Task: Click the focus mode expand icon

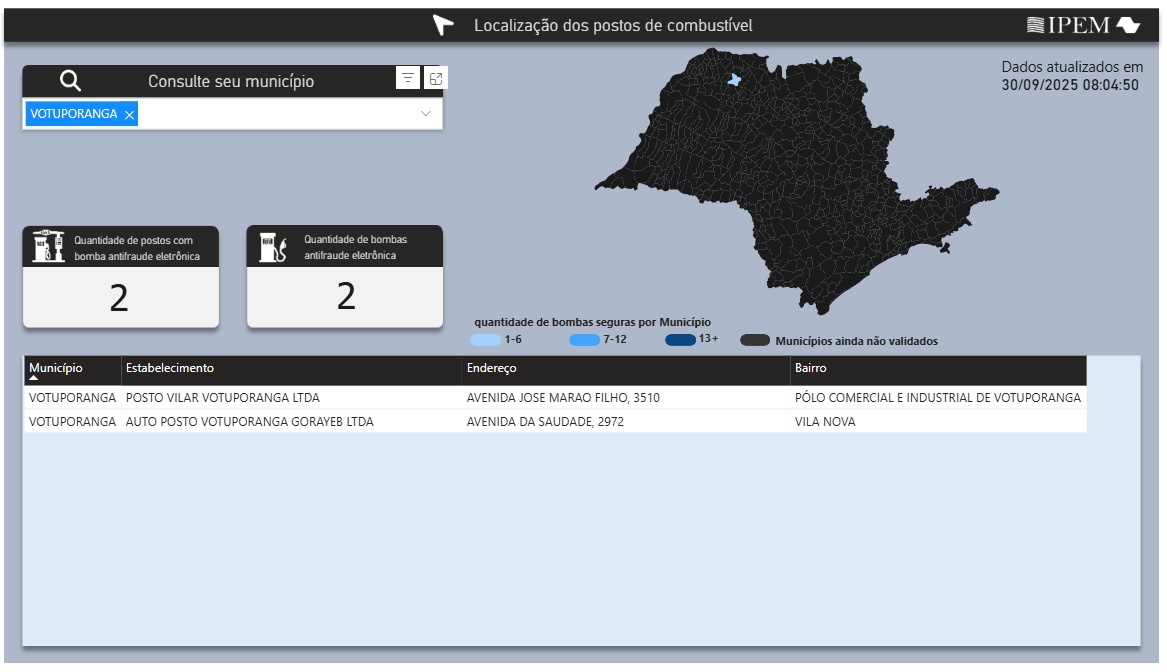Action: [436, 79]
